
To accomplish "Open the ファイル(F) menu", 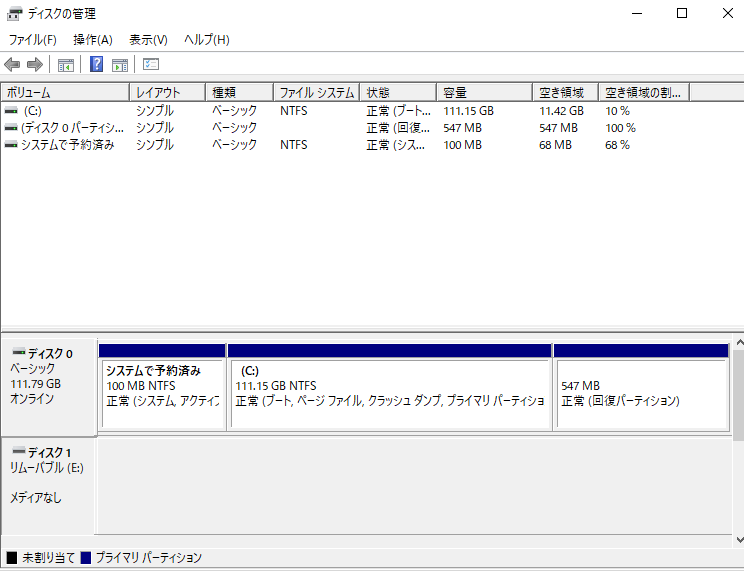I will 32,40.
